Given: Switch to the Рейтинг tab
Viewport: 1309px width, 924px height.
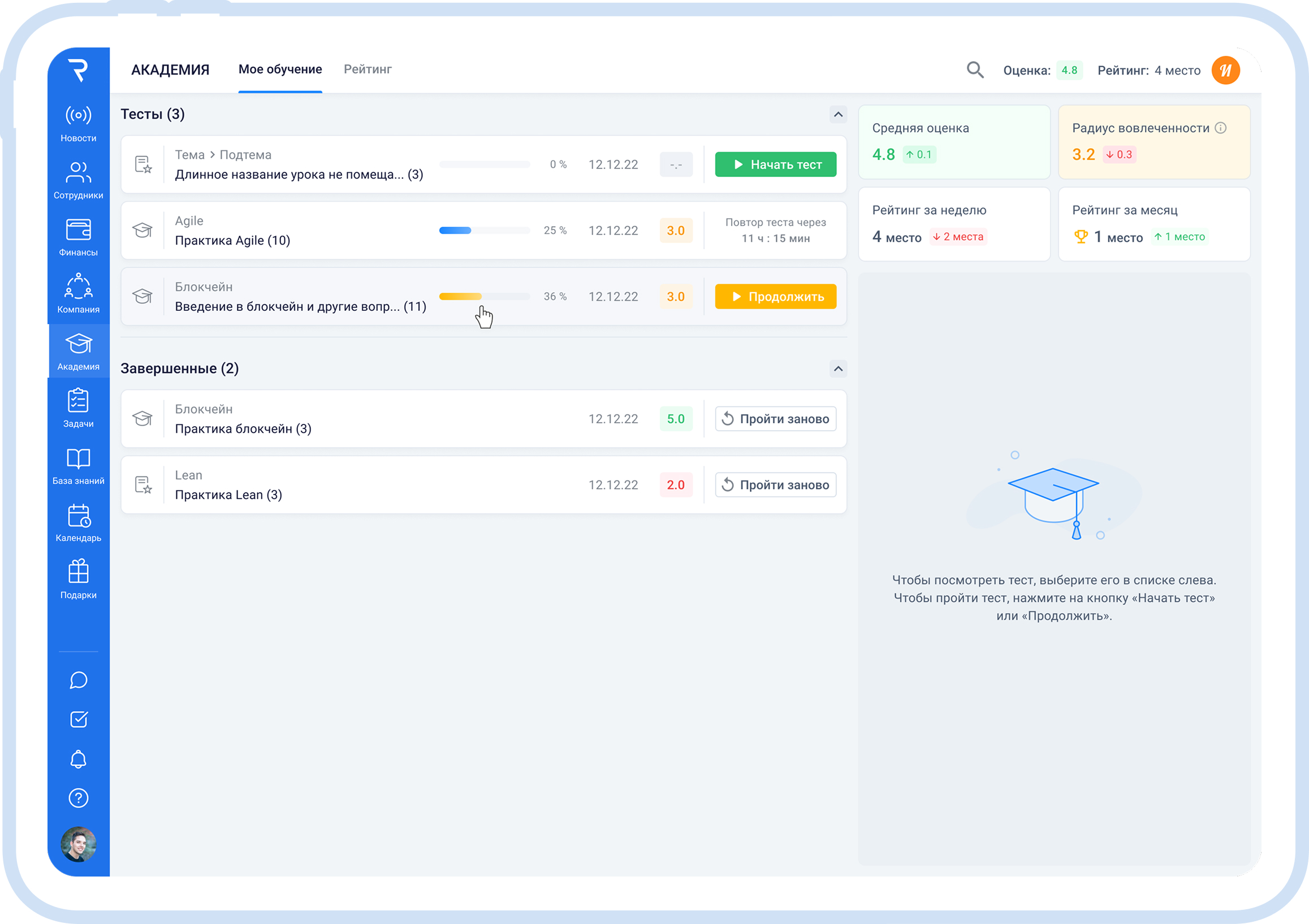Looking at the screenshot, I should click(368, 70).
